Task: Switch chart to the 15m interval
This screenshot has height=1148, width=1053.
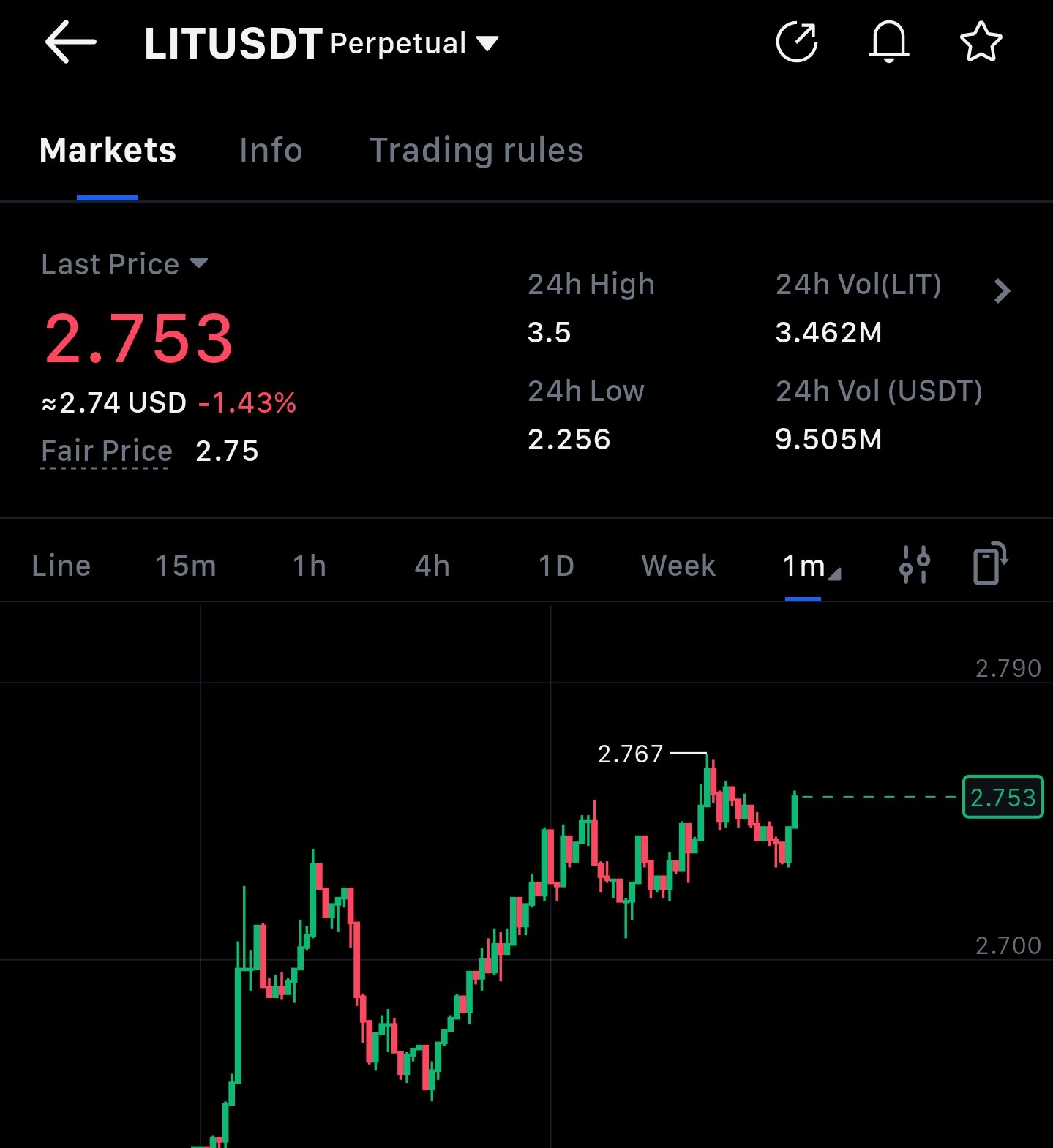Action: tap(186, 566)
